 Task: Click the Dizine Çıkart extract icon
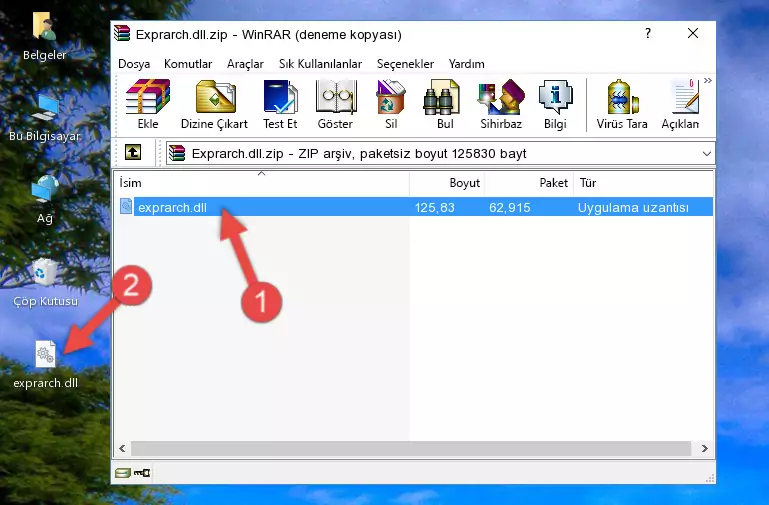pyautogui.click(x=214, y=104)
